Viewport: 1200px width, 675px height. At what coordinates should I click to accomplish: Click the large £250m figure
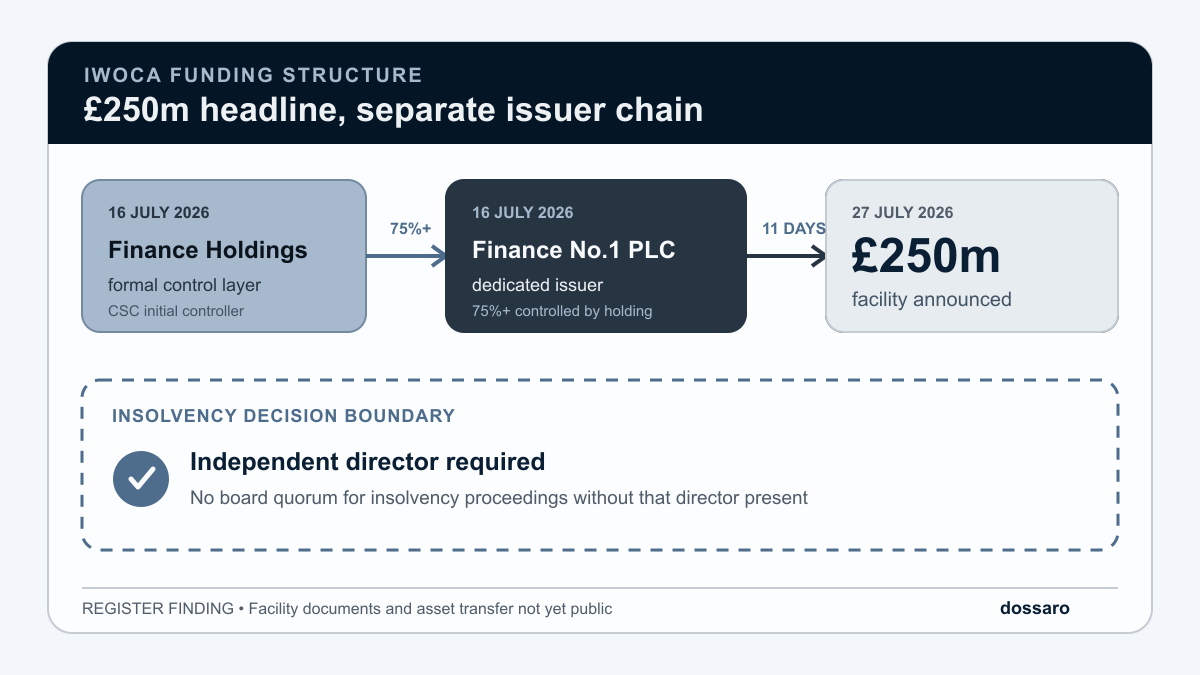click(x=926, y=256)
